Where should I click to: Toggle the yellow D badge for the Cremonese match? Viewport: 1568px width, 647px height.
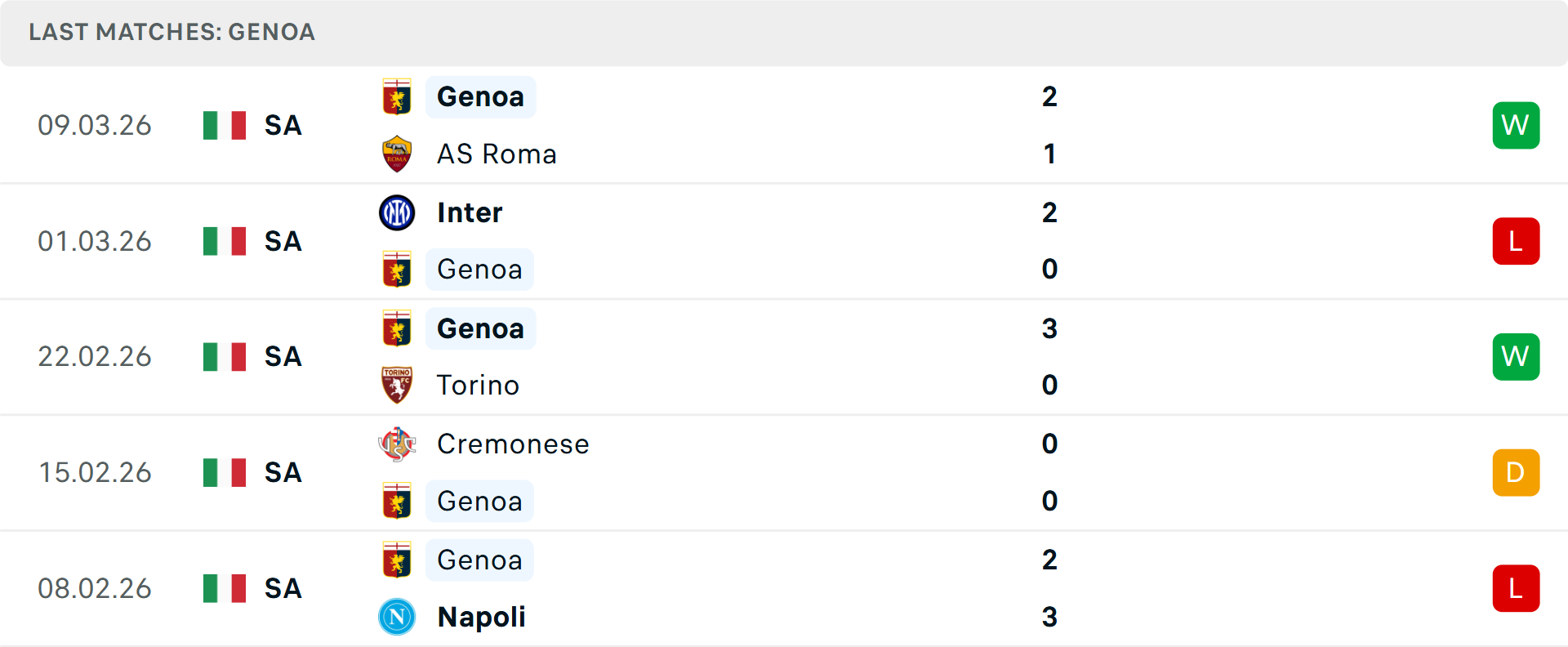[1516, 472]
